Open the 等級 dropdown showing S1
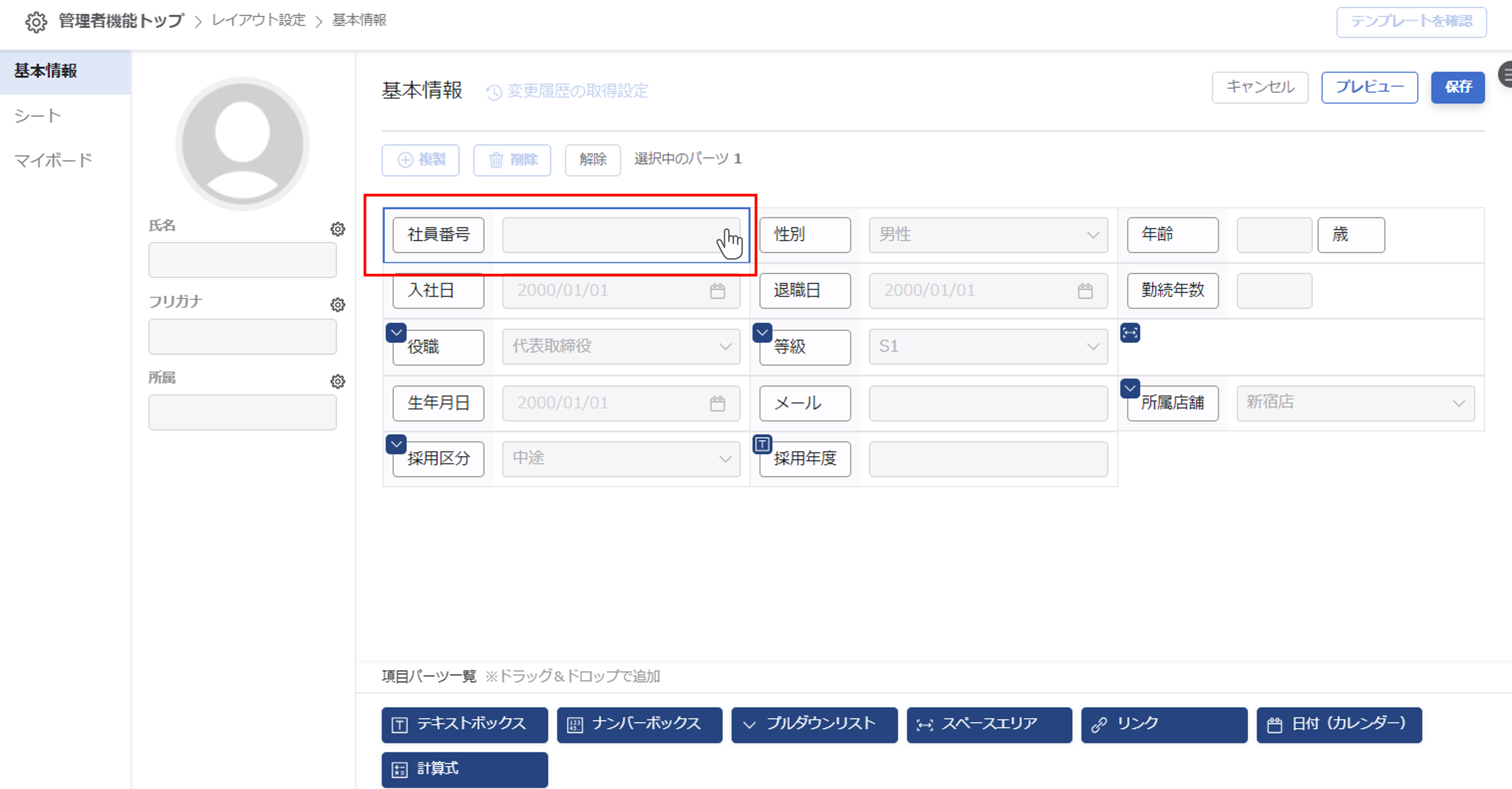 pyautogui.click(x=988, y=347)
